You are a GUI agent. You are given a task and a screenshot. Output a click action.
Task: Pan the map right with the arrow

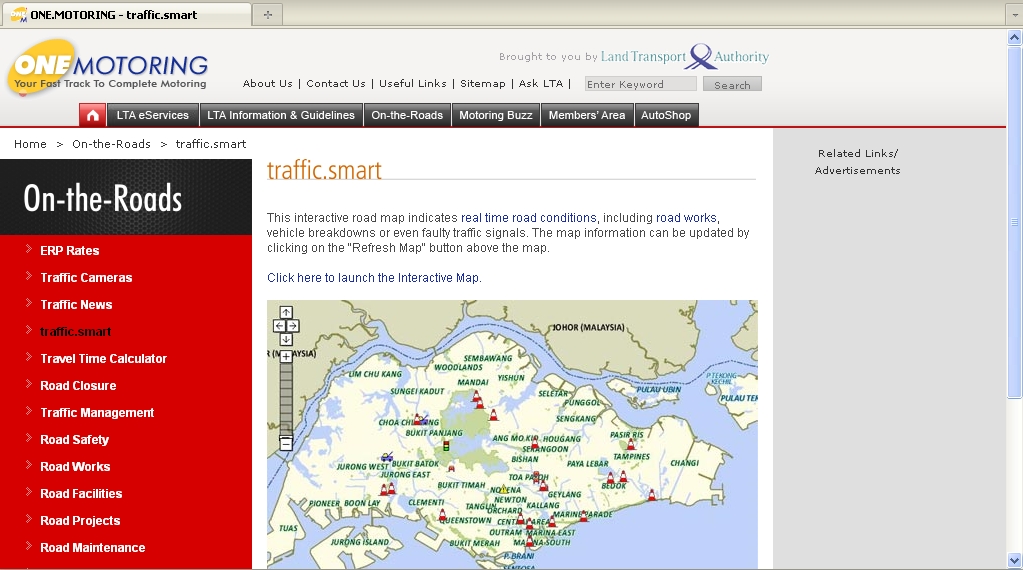tap(292, 325)
